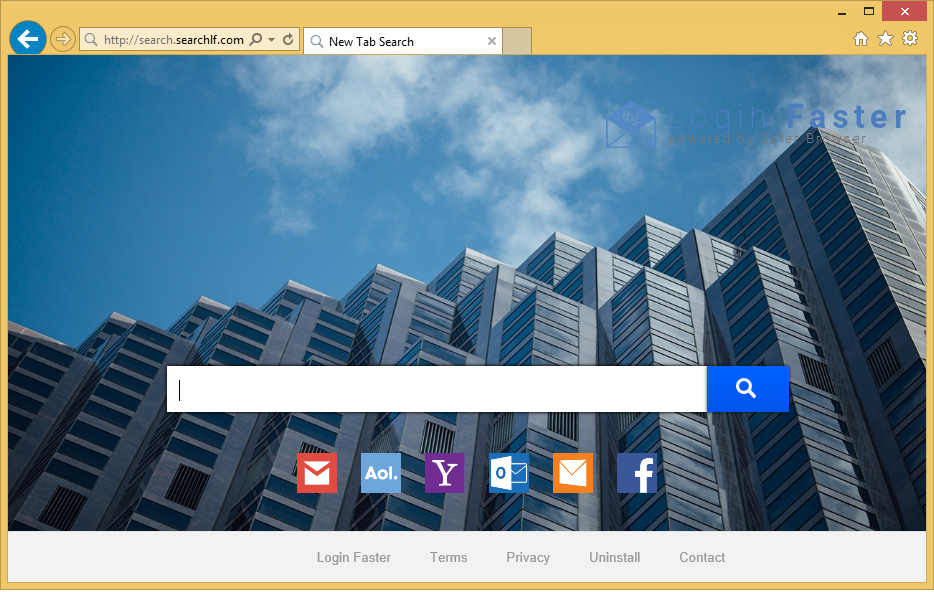Open the Tools gear menu
This screenshot has width=934, height=592.
[910, 39]
